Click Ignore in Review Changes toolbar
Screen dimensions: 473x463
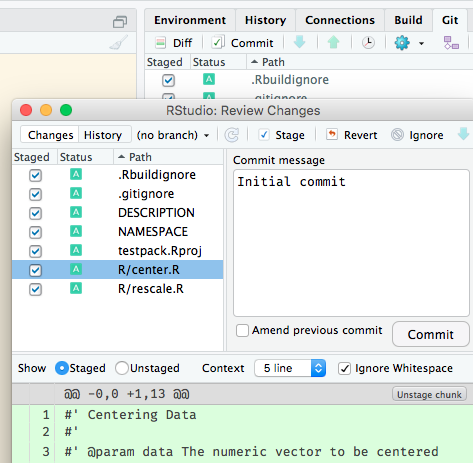click(x=417, y=135)
